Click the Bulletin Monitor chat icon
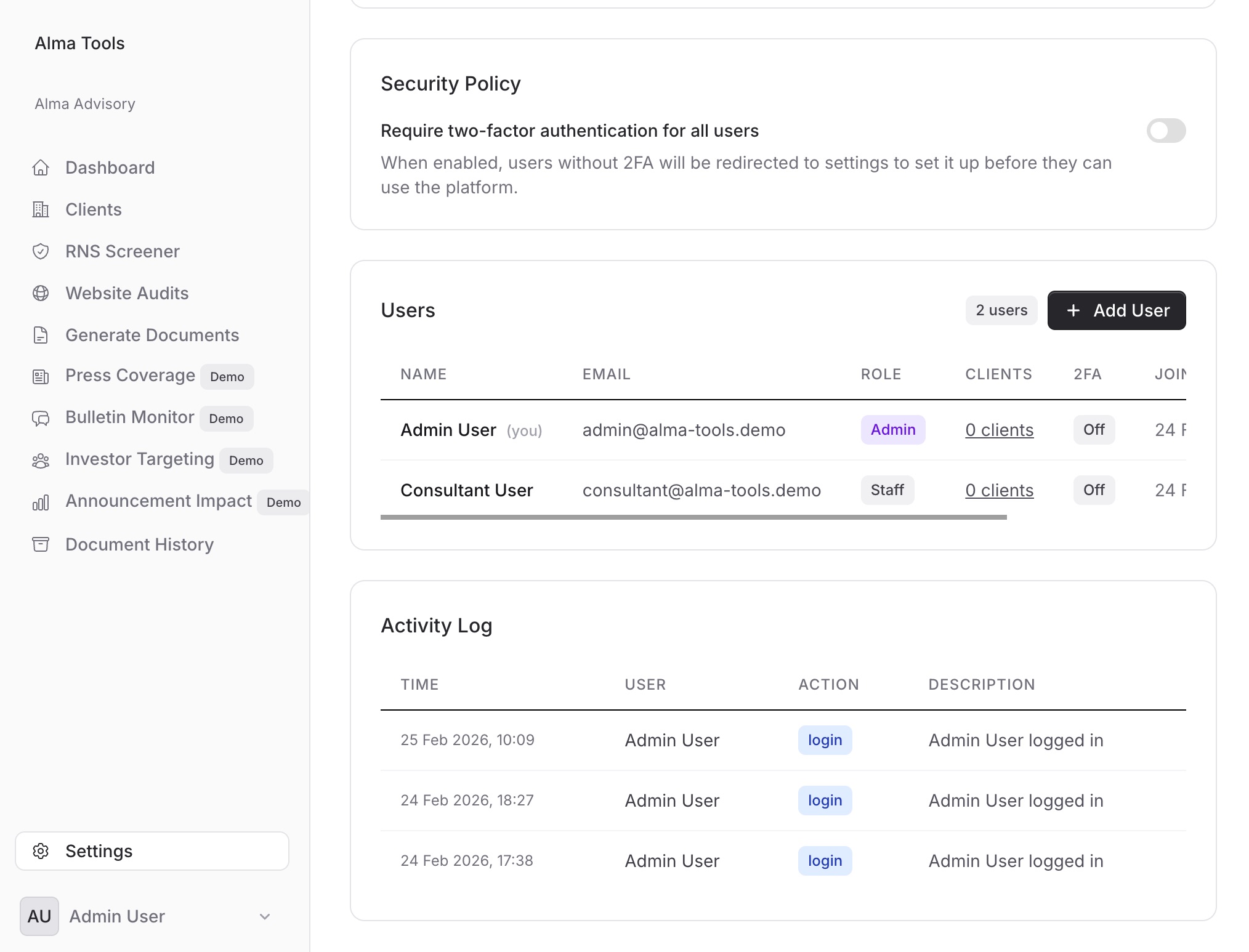This screenshot has height=952, width=1249. (41, 418)
